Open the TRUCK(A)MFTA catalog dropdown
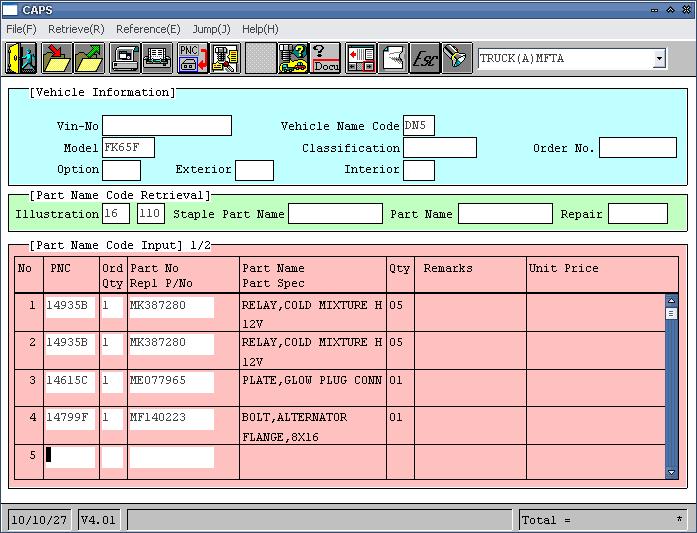The height and width of the screenshot is (533, 697). coord(659,58)
